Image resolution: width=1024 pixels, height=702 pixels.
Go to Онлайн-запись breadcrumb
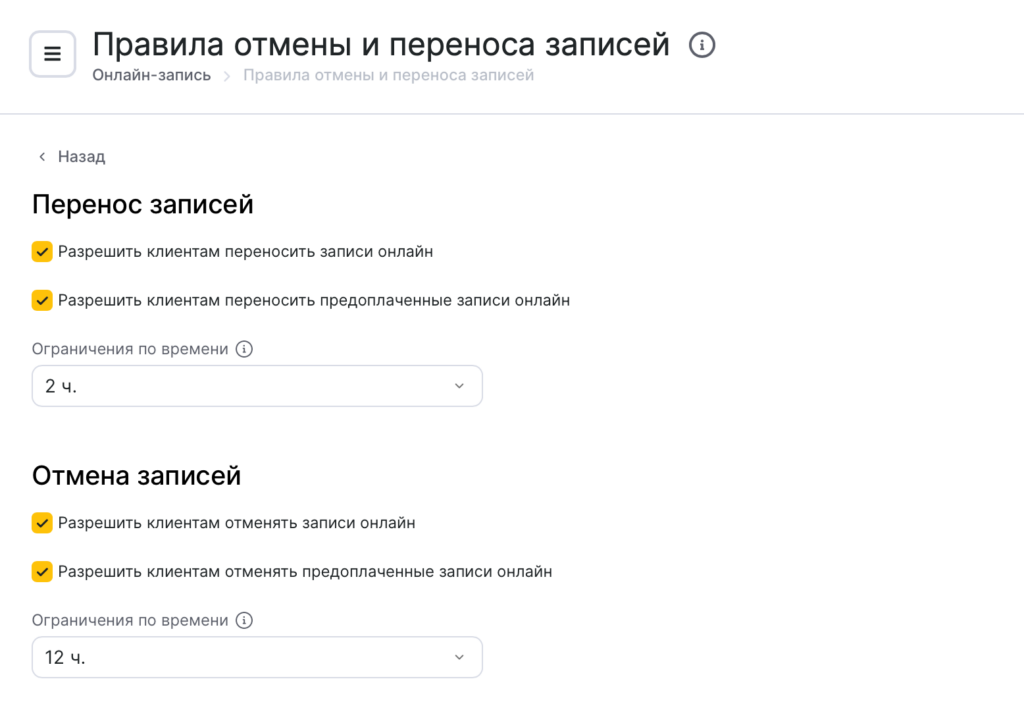tap(151, 75)
